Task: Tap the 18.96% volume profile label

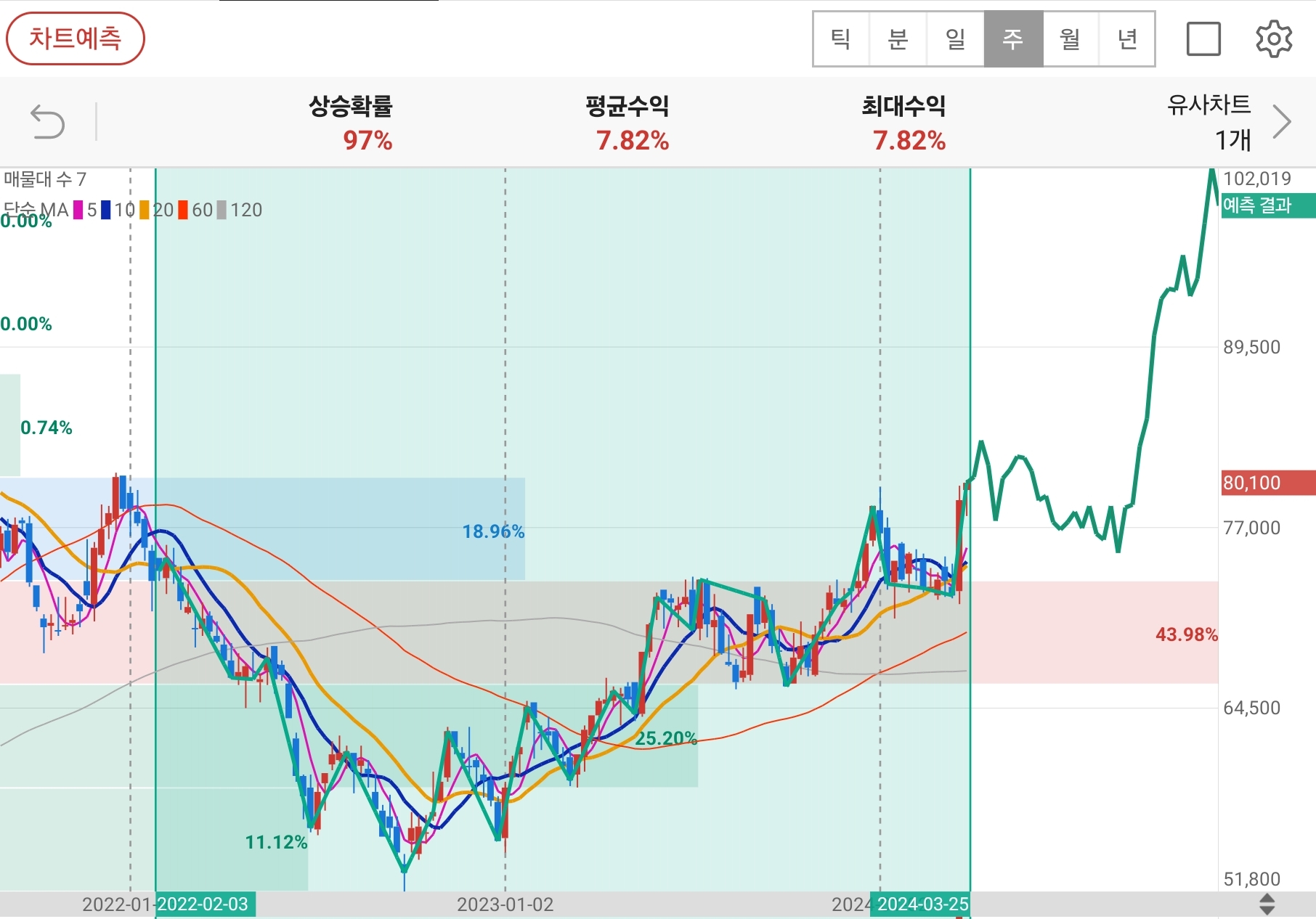Action: (493, 531)
